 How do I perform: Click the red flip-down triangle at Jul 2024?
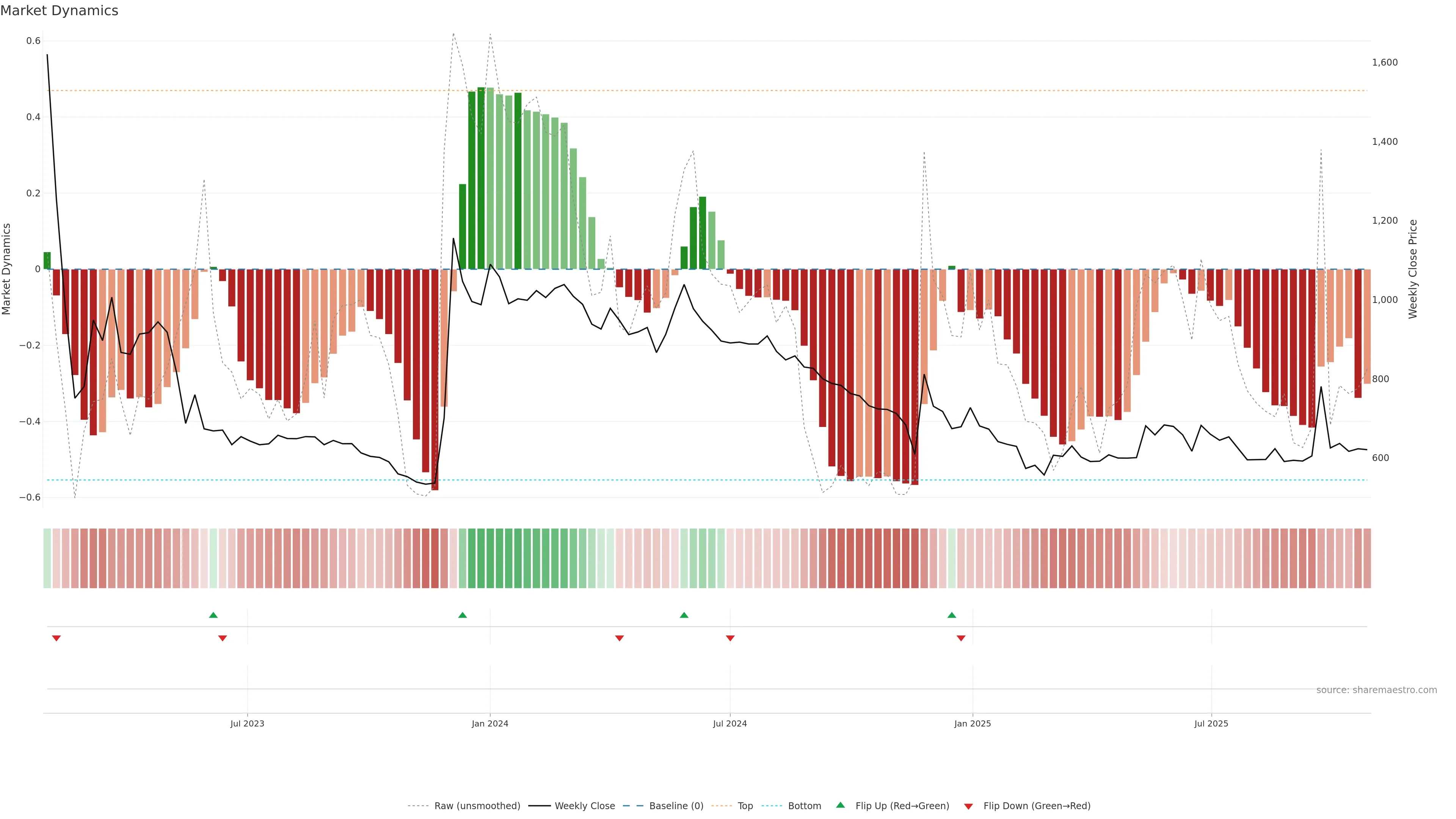[730, 638]
